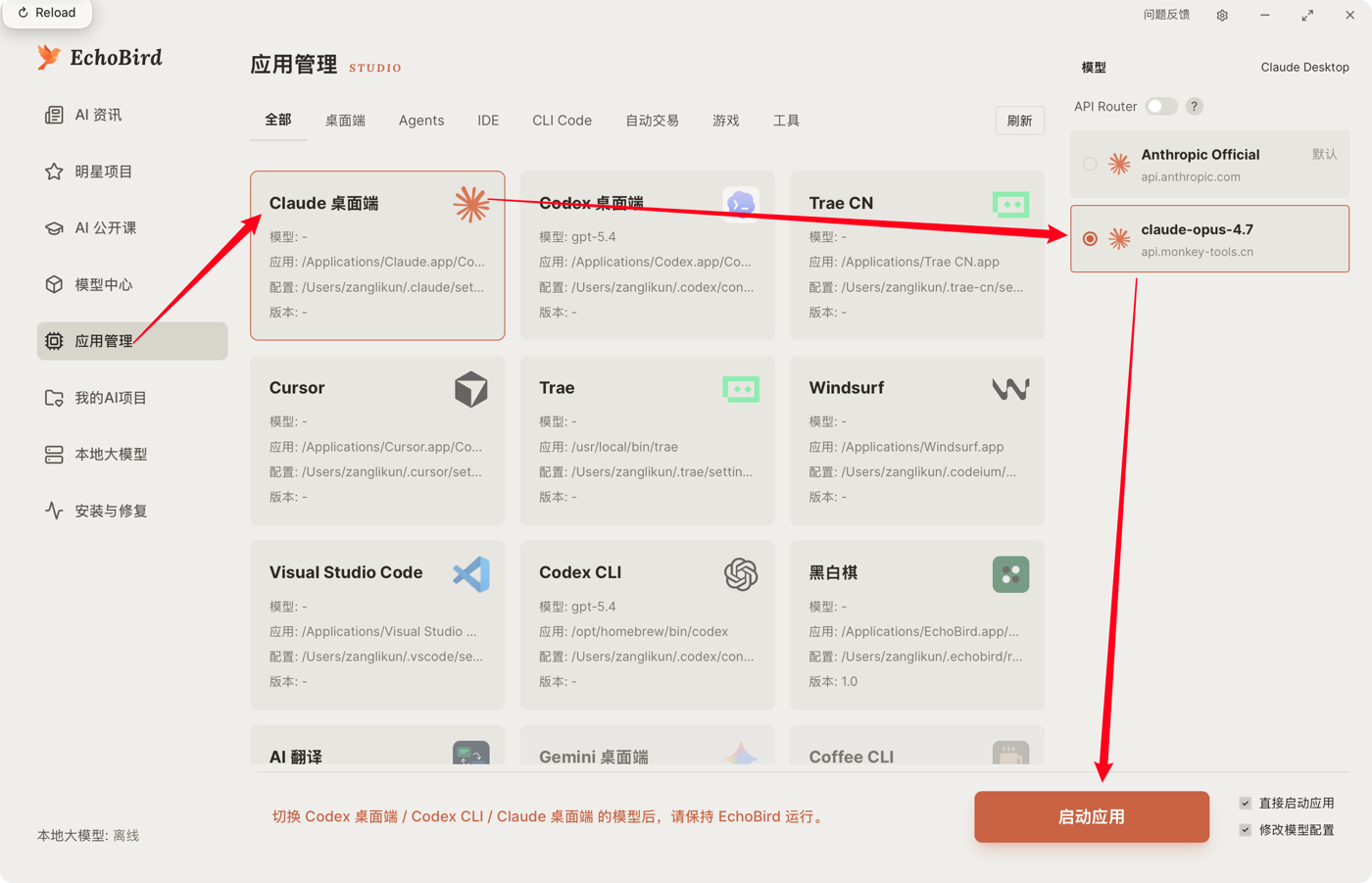Open 安装与修复 in the sidebar
The width and height of the screenshot is (1372, 883).
click(x=132, y=511)
